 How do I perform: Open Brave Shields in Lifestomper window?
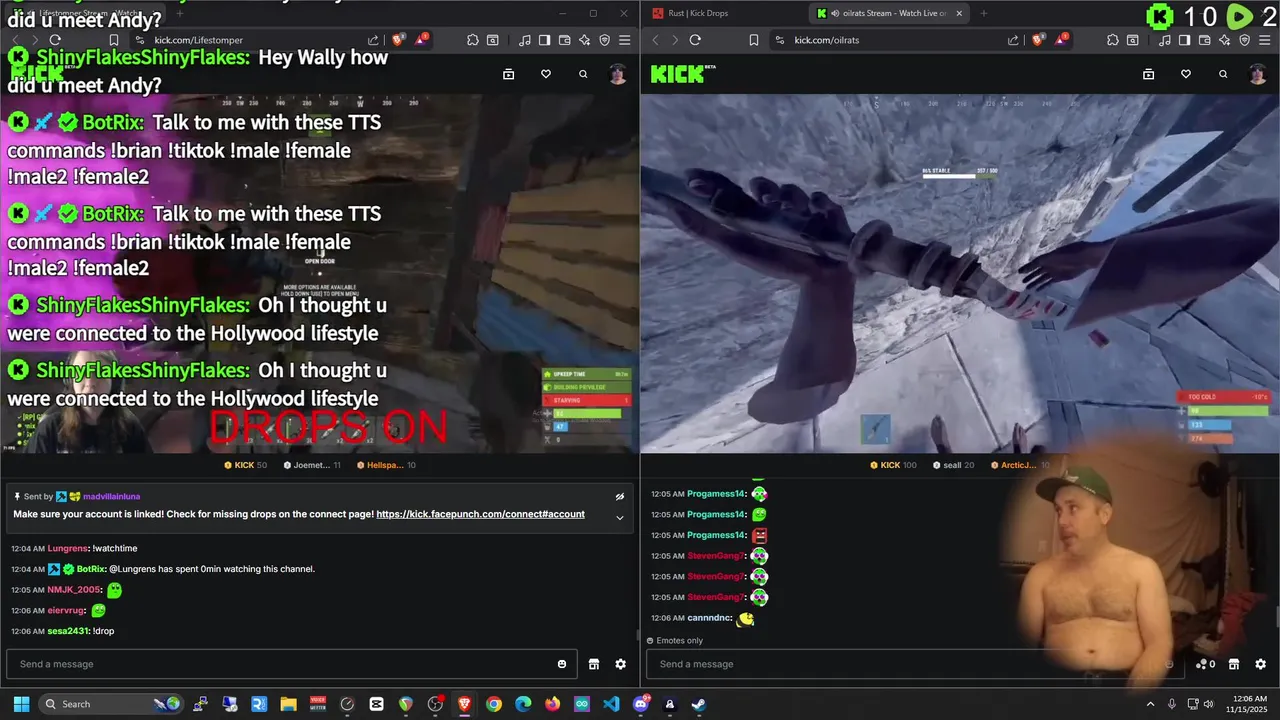click(398, 40)
